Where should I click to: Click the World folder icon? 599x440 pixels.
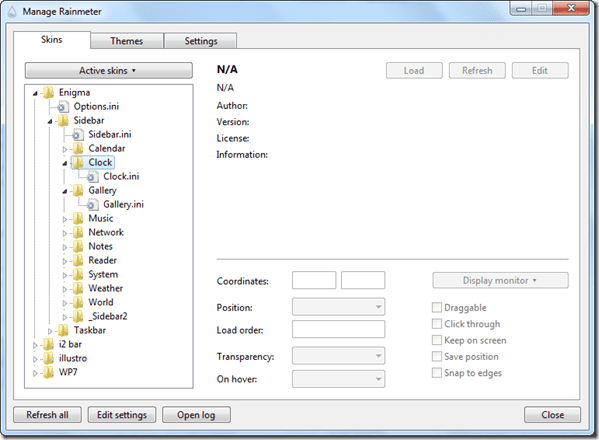point(78,302)
